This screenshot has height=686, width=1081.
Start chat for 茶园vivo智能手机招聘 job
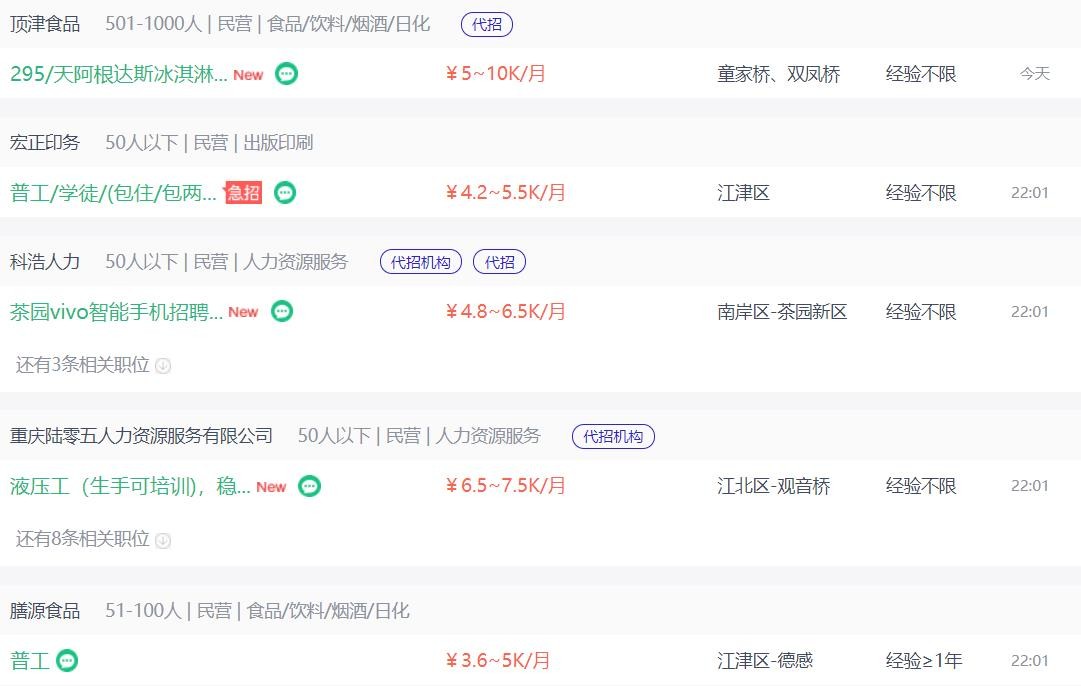click(282, 312)
